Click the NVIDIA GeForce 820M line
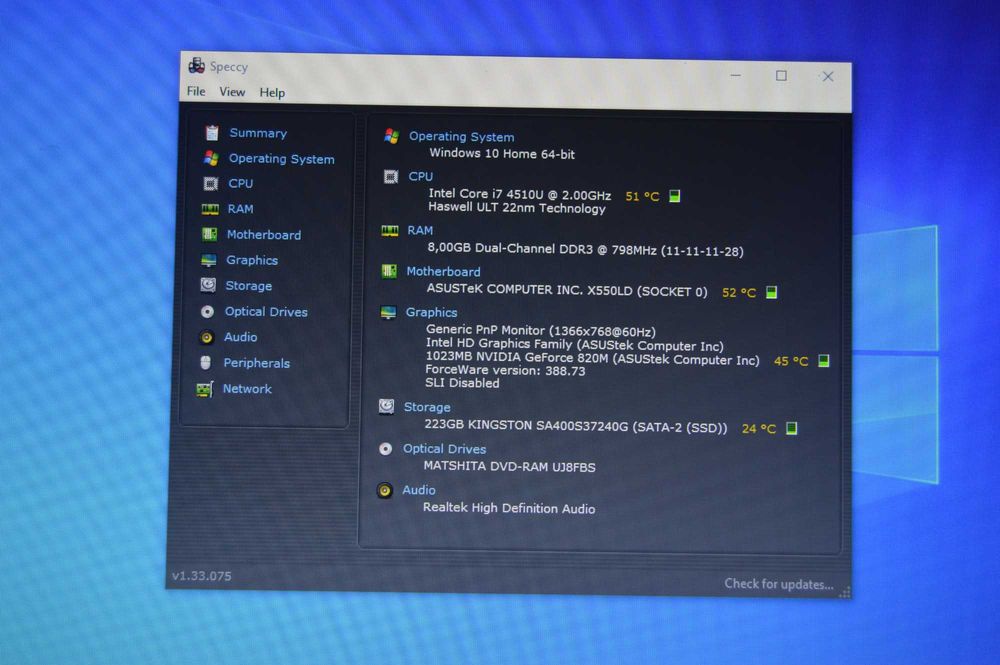 (x=592, y=358)
